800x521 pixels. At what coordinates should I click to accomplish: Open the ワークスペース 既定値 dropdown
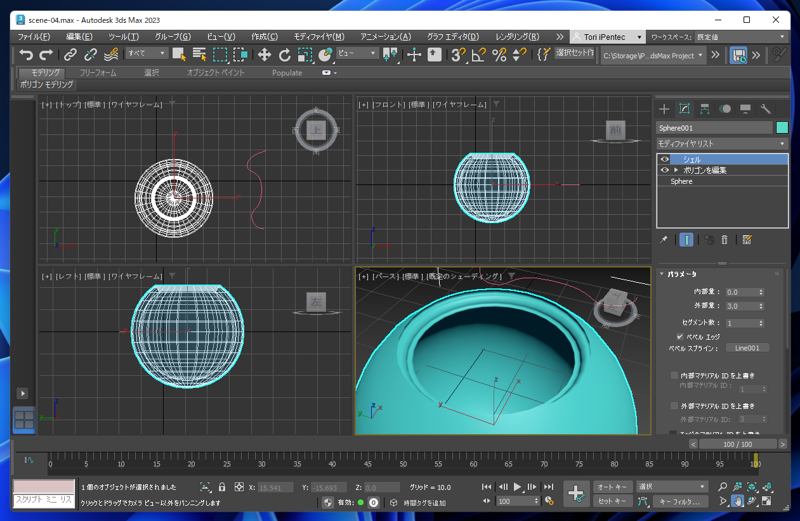pyautogui.click(x=741, y=37)
